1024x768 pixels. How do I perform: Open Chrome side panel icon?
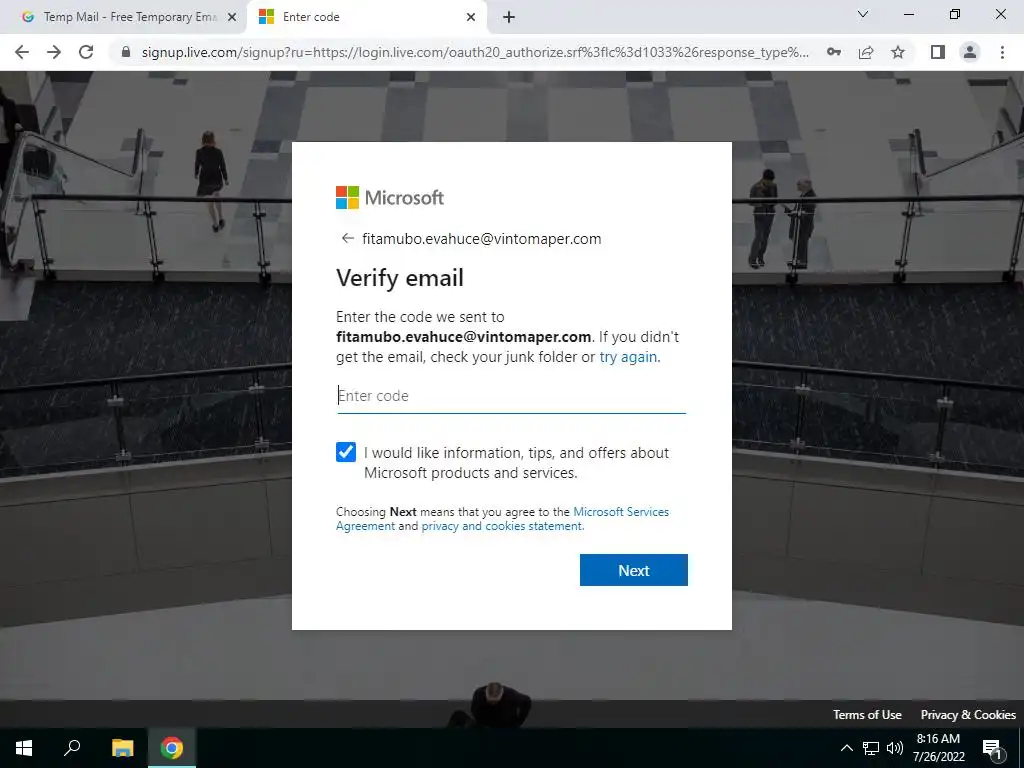(x=938, y=52)
